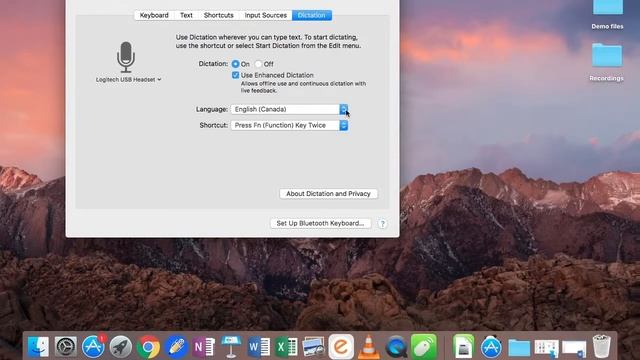Open the Recordings desktop folder
This screenshot has width=640, height=360.
tap(607, 62)
